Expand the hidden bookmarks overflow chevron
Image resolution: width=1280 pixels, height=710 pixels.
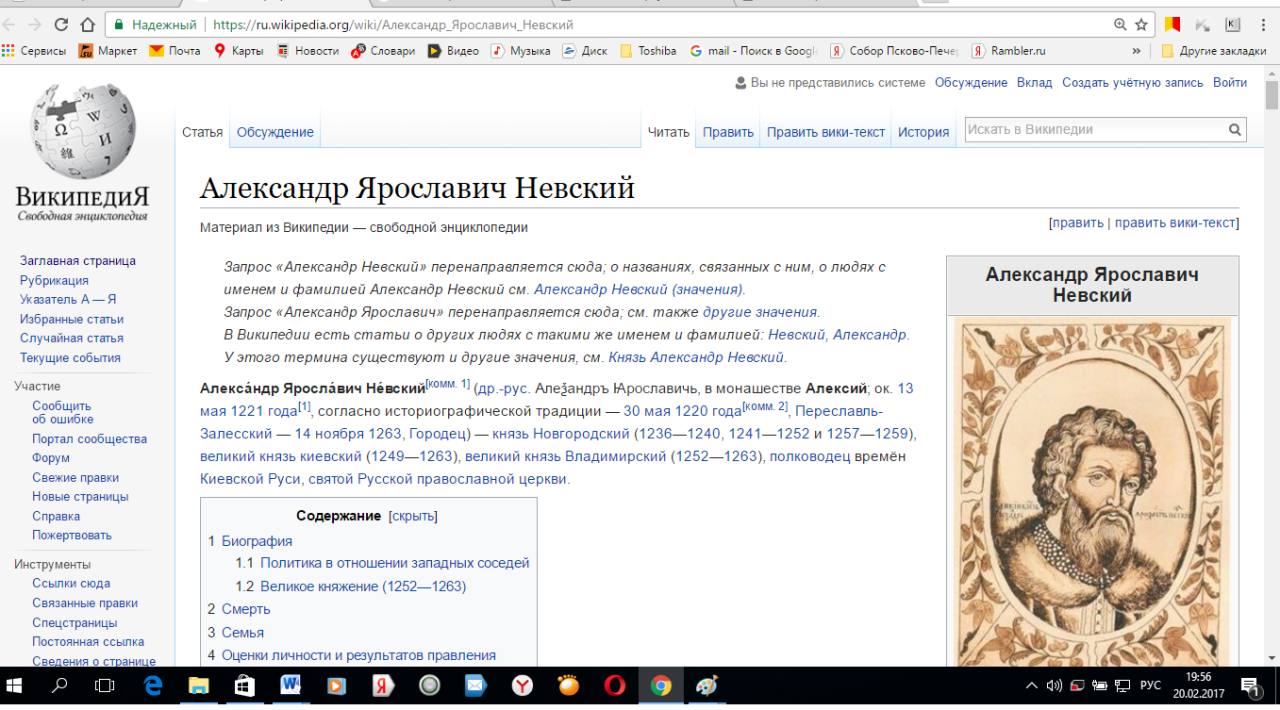1136,51
